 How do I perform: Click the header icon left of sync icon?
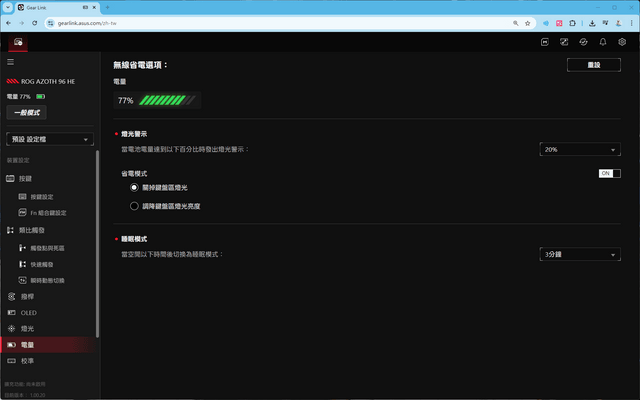(564, 42)
